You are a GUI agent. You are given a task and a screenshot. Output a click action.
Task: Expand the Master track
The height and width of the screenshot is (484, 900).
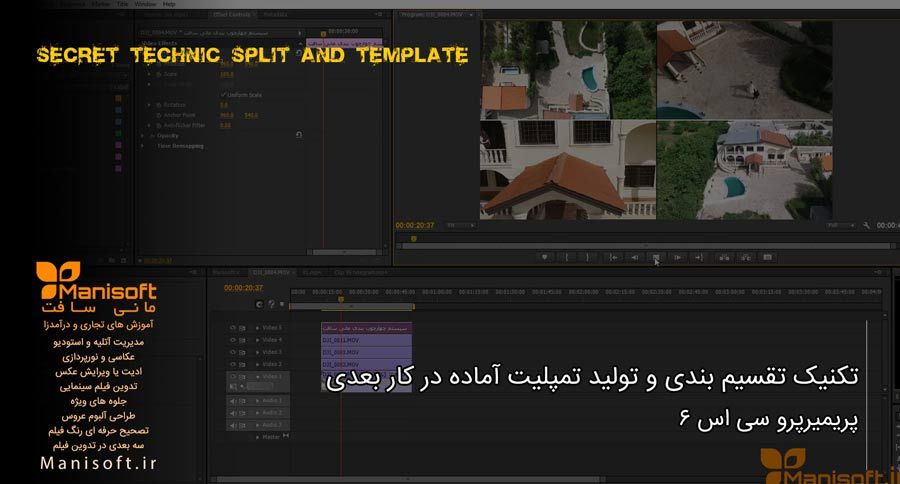tap(257, 437)
